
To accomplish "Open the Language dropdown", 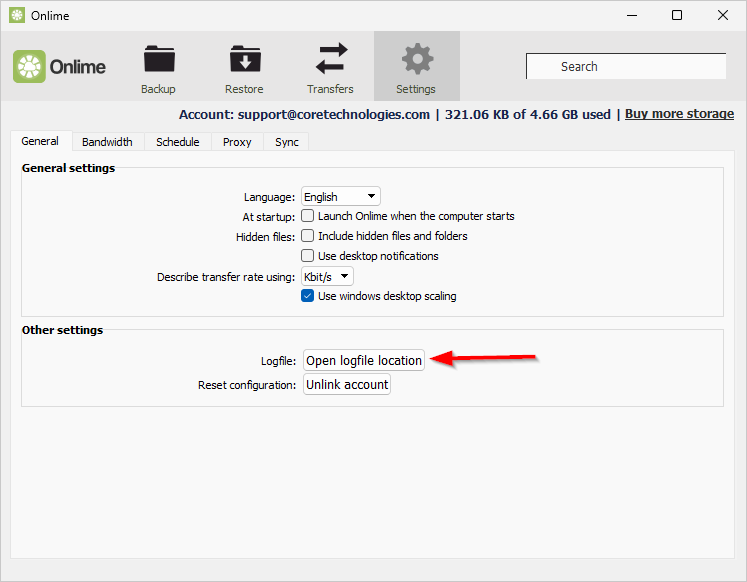I will tap(340, 196).
